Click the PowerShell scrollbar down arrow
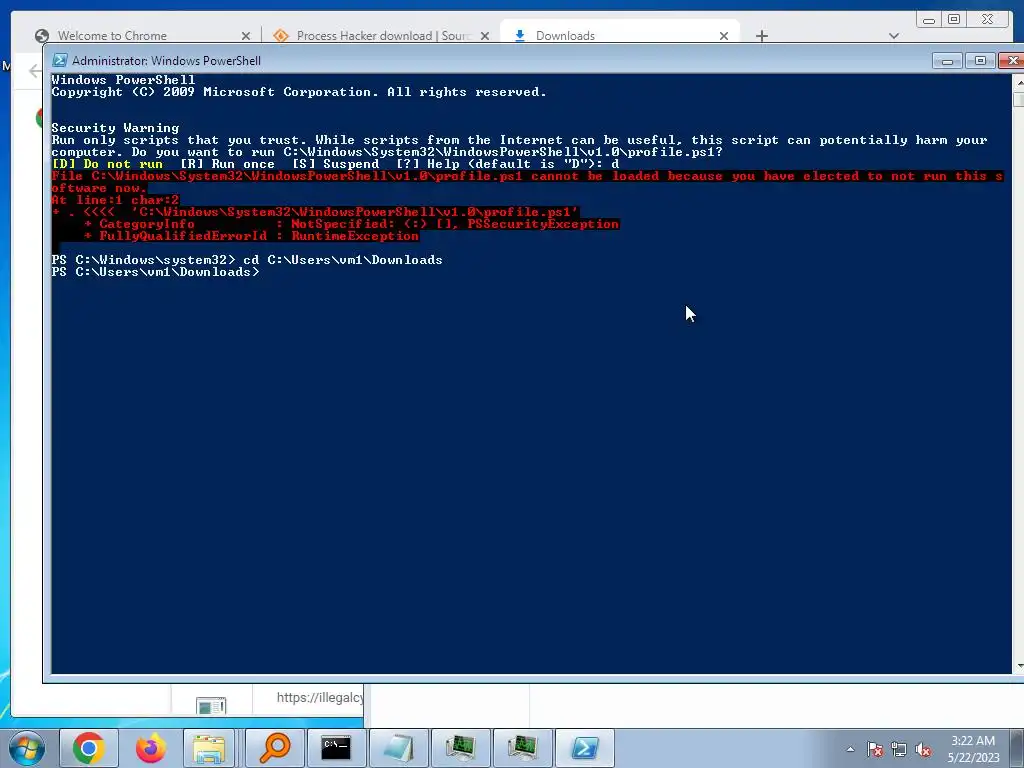The image size is (1024, 768). tap(1019, 666)
